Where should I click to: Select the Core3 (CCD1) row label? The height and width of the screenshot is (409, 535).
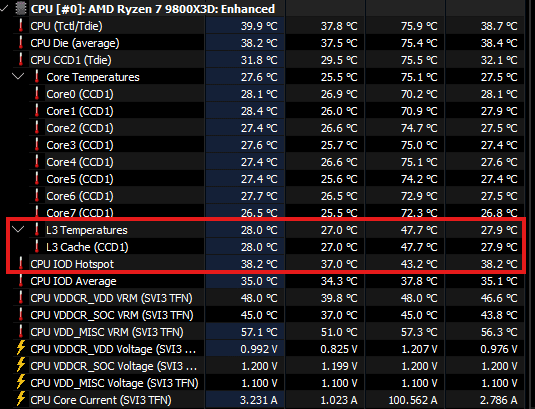pyautogui.click(x=80, y=145)
